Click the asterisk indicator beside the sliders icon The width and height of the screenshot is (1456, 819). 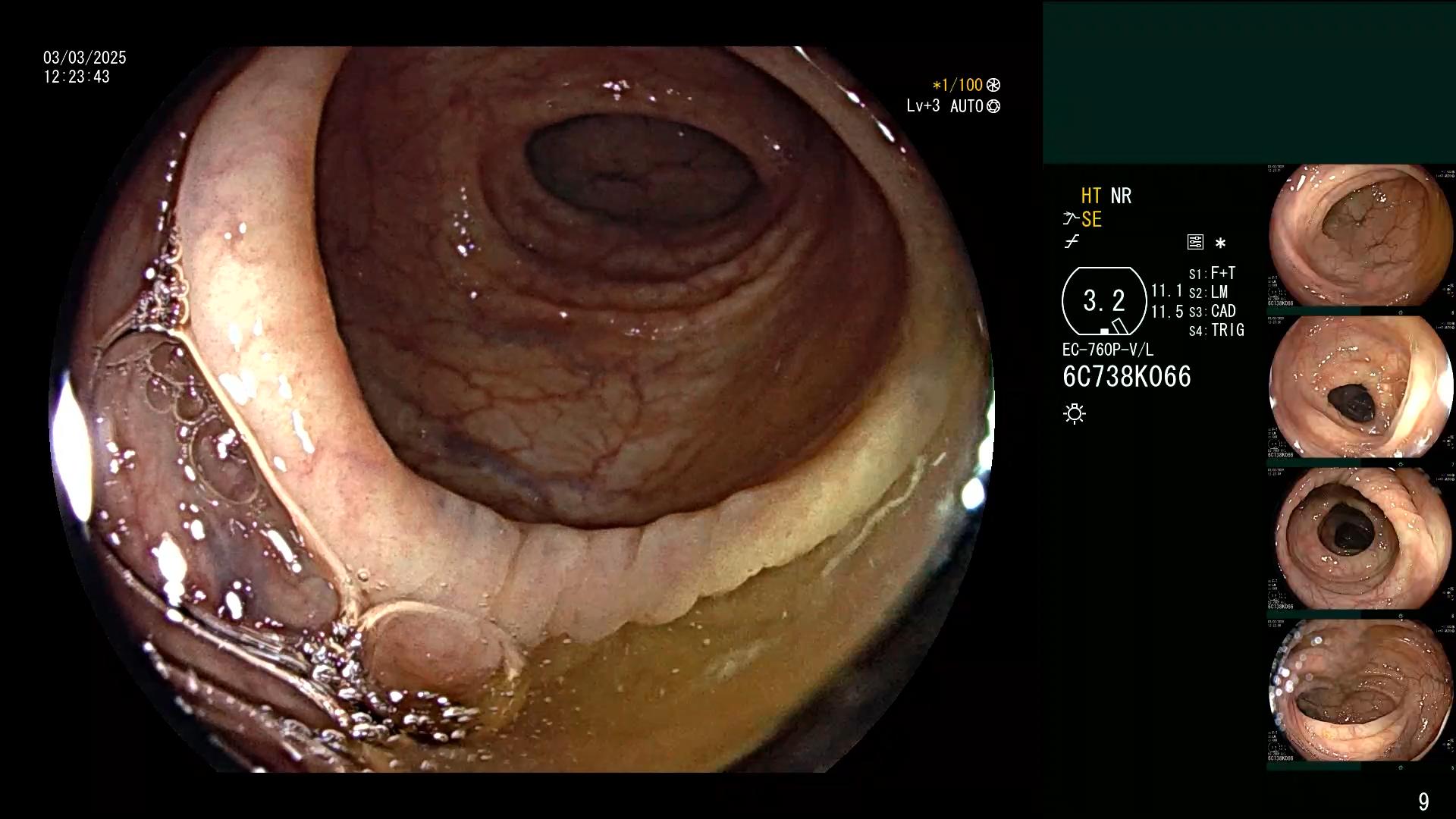pos(1220,243)
